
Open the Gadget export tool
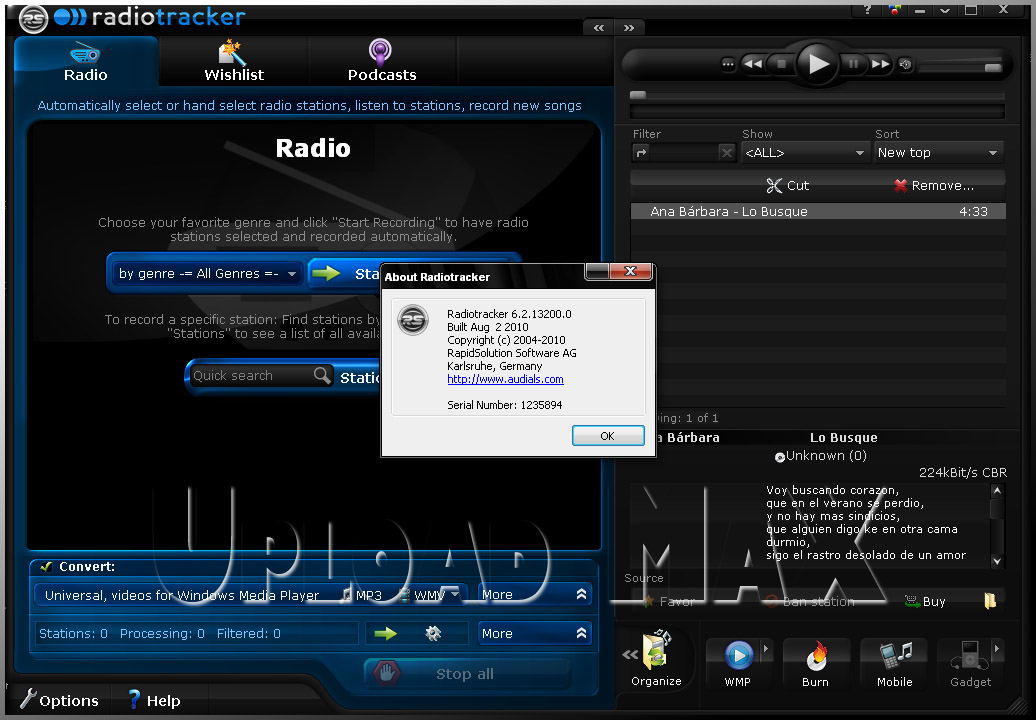coord(970,664)
